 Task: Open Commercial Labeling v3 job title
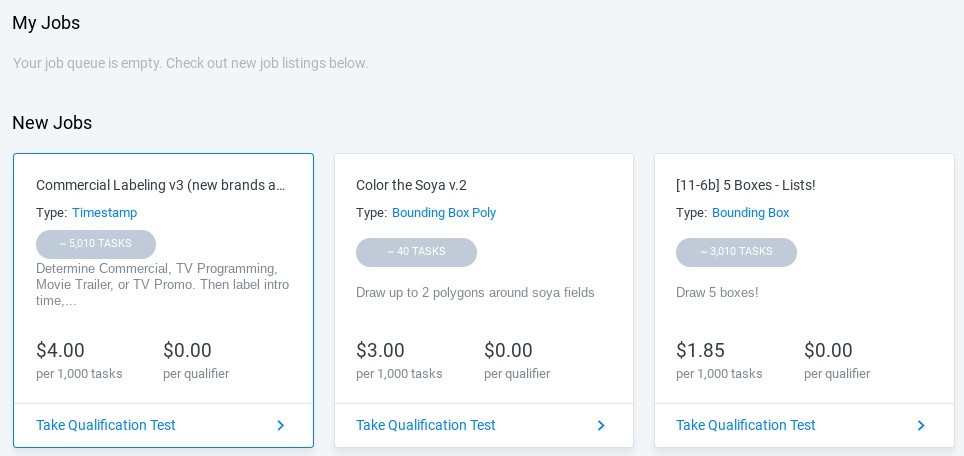coord(161,185)
